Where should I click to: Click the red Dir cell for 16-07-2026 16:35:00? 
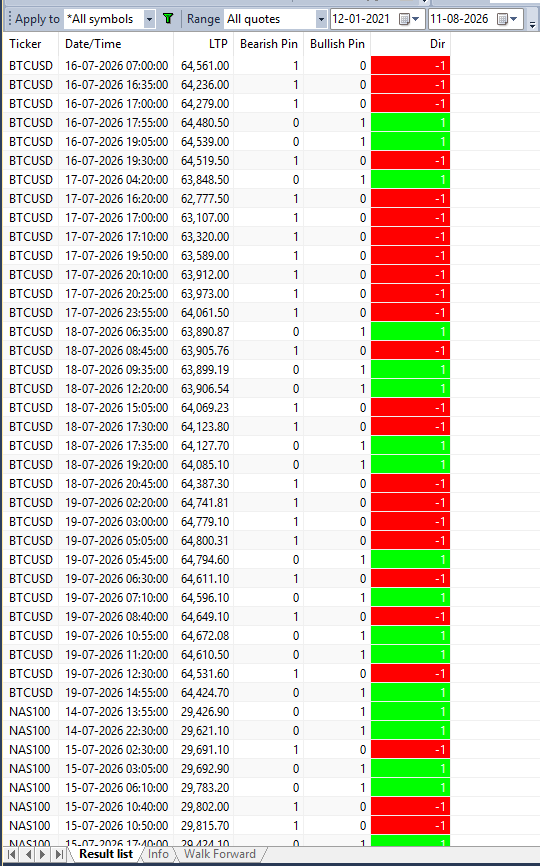[410, 85]
